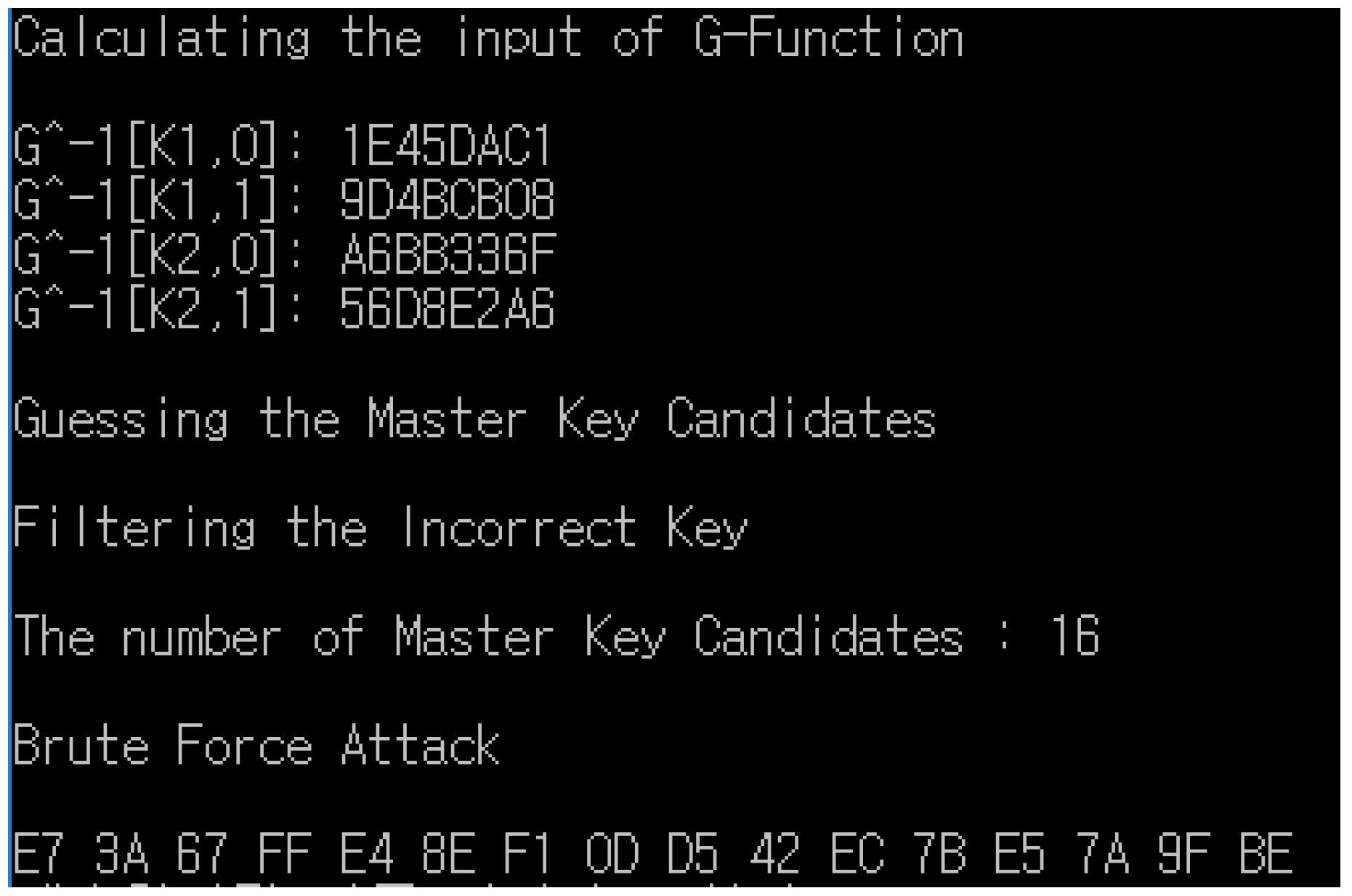
Task: Click the last key byte BE
Action: pos(1266,853)
